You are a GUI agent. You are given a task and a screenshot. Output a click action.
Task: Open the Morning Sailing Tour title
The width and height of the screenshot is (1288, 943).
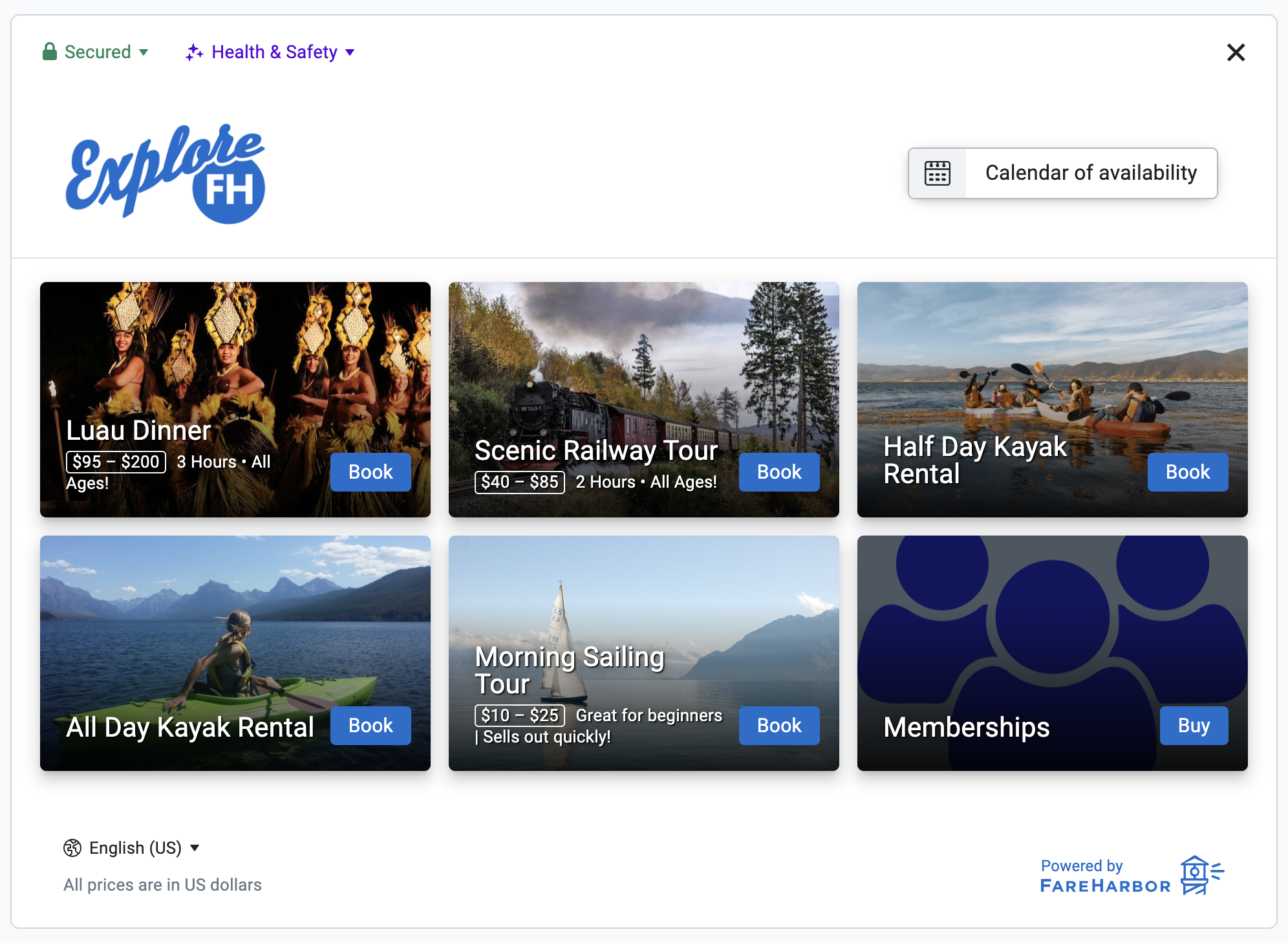point(570,670)
